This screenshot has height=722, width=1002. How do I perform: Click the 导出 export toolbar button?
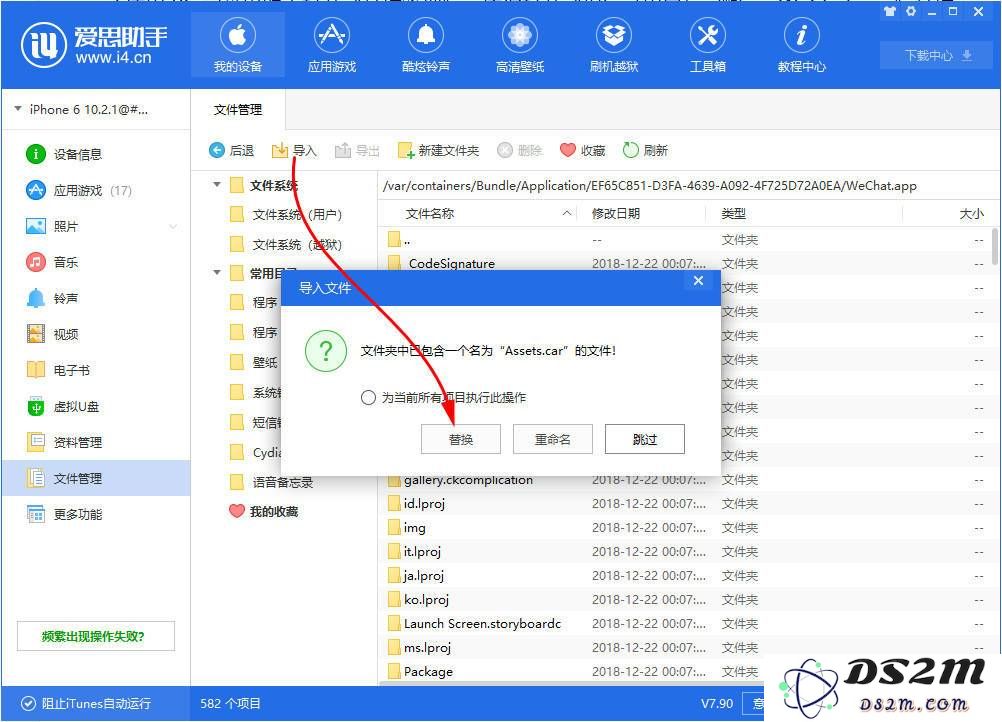coord(357,150)
